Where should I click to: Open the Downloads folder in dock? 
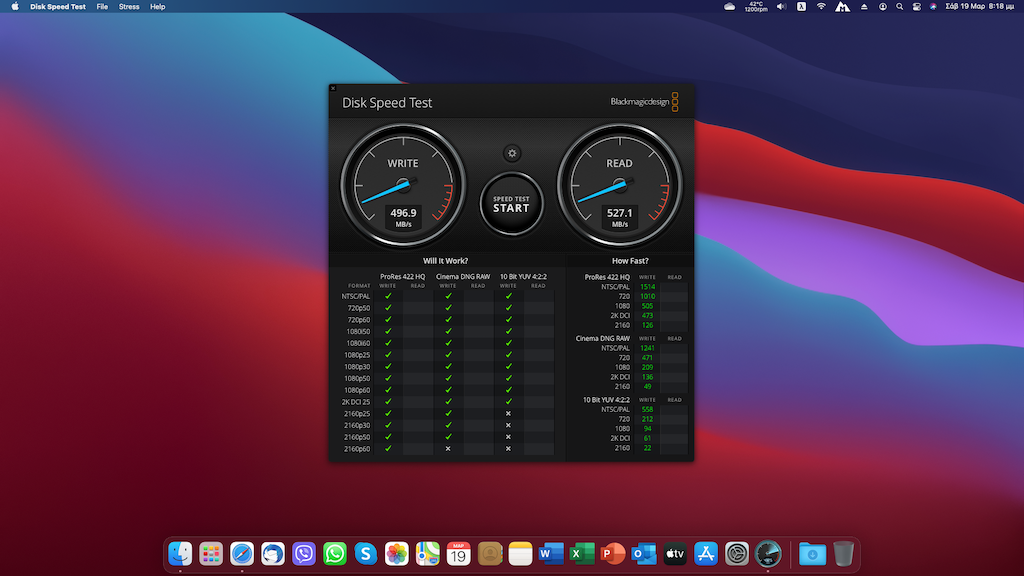pyautogui.click(x=812, y=554)
